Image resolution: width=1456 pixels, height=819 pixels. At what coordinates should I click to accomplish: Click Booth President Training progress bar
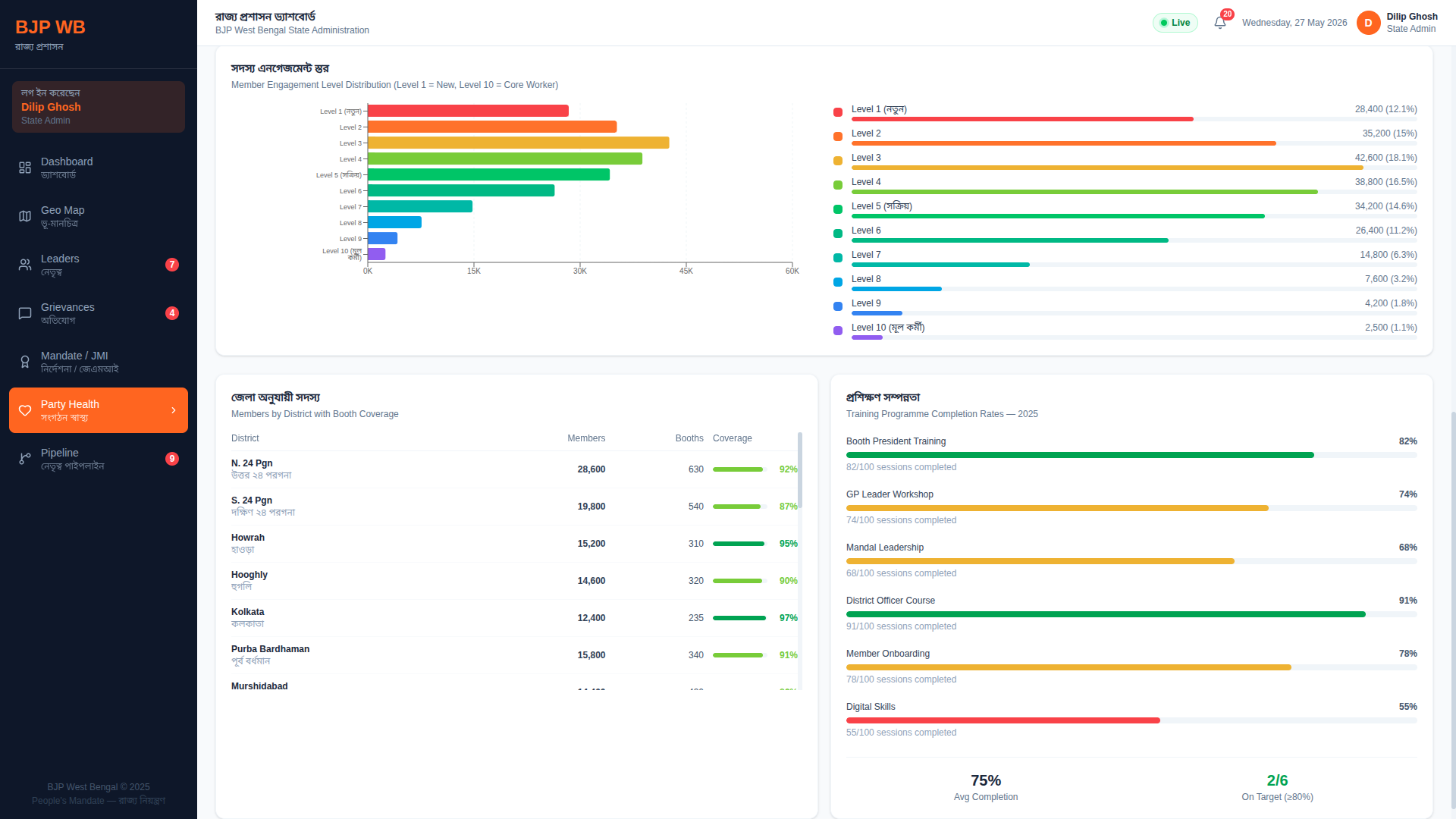(x=1131, y=455)
